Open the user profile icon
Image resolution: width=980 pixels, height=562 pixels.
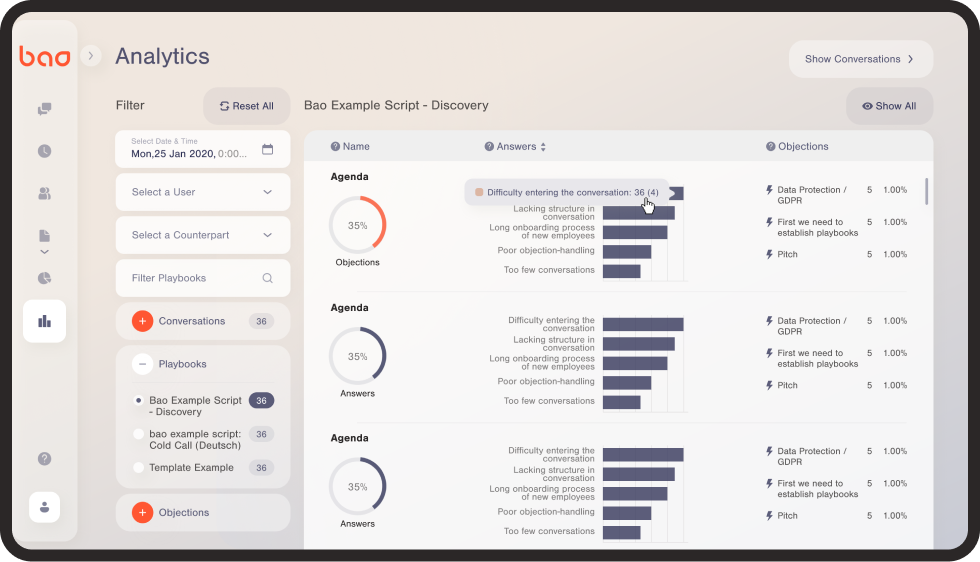44,507
